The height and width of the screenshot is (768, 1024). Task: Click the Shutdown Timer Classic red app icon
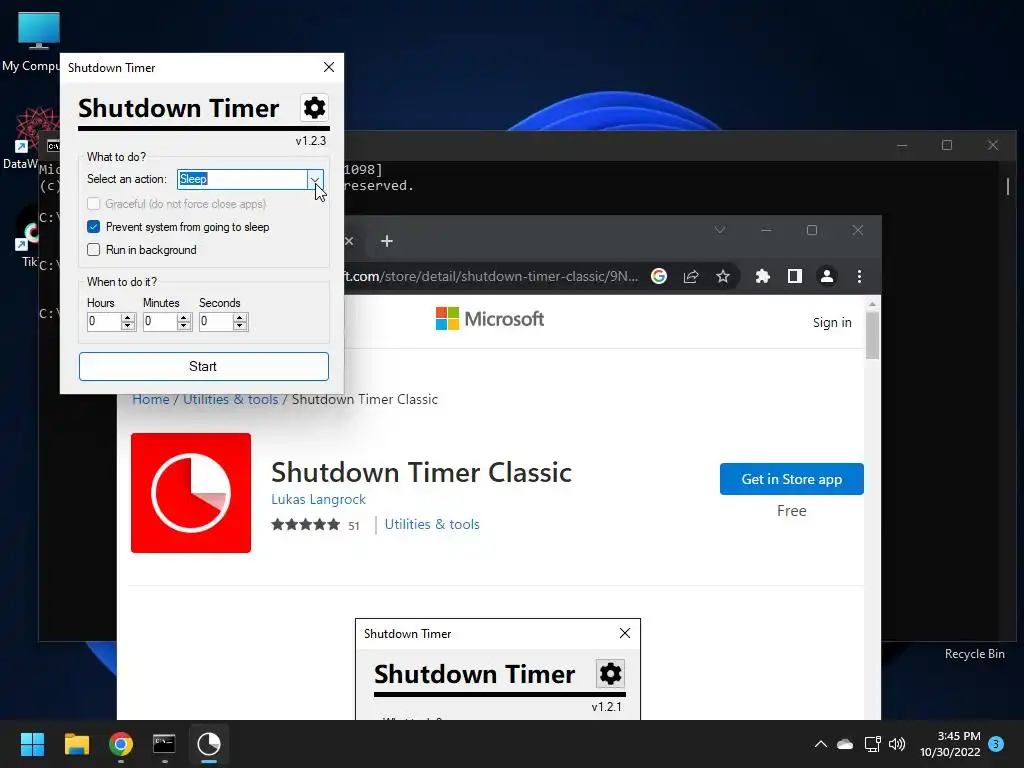[191, 492]
